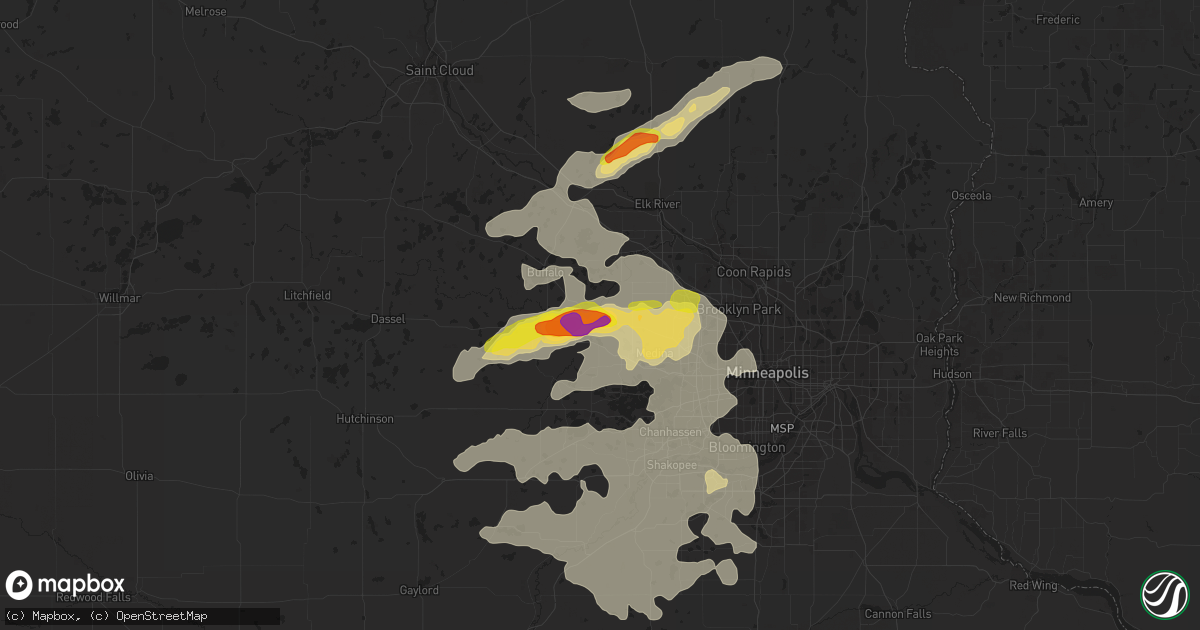Image resolution: width=1200 pixels, height=630 pixels.
Task: Select the Cannon Falls label
Action: pyautogui.click(x=899, y=613)
